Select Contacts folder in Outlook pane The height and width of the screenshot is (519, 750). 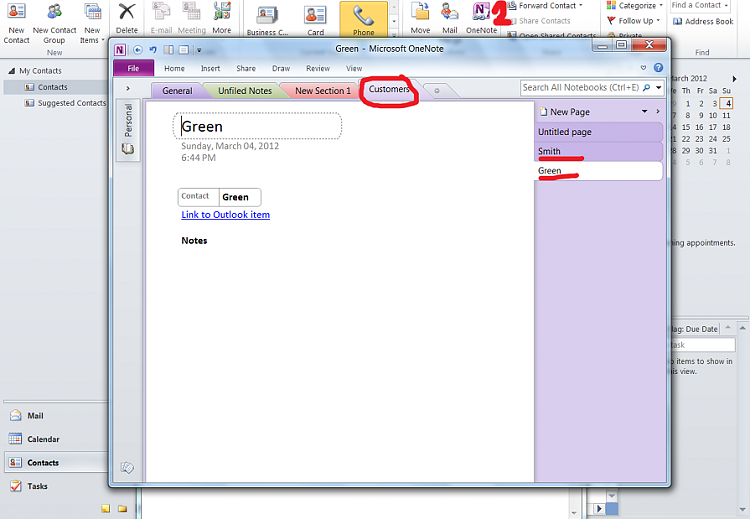(55, 87)
